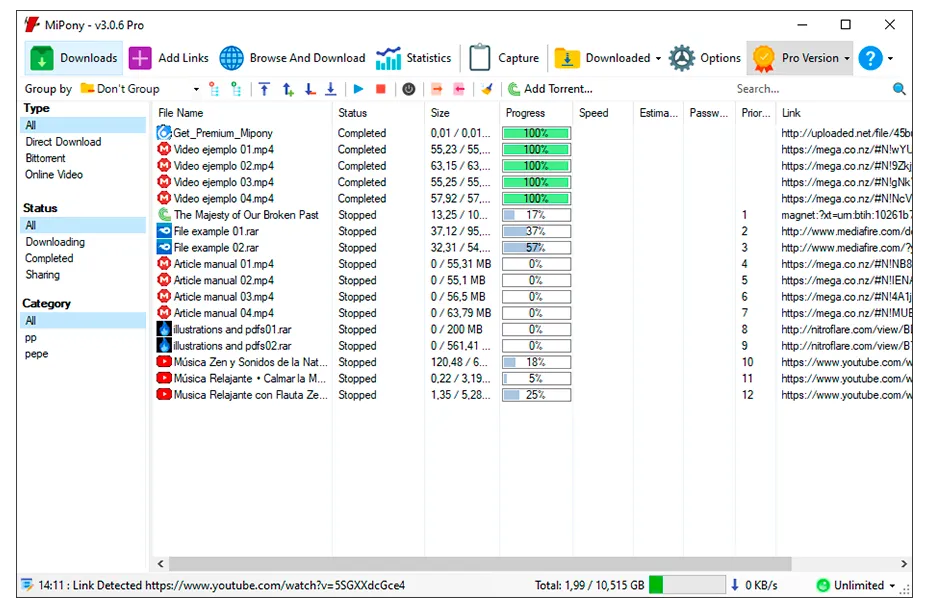Move selection to bottom of queue

coord(331,89)
